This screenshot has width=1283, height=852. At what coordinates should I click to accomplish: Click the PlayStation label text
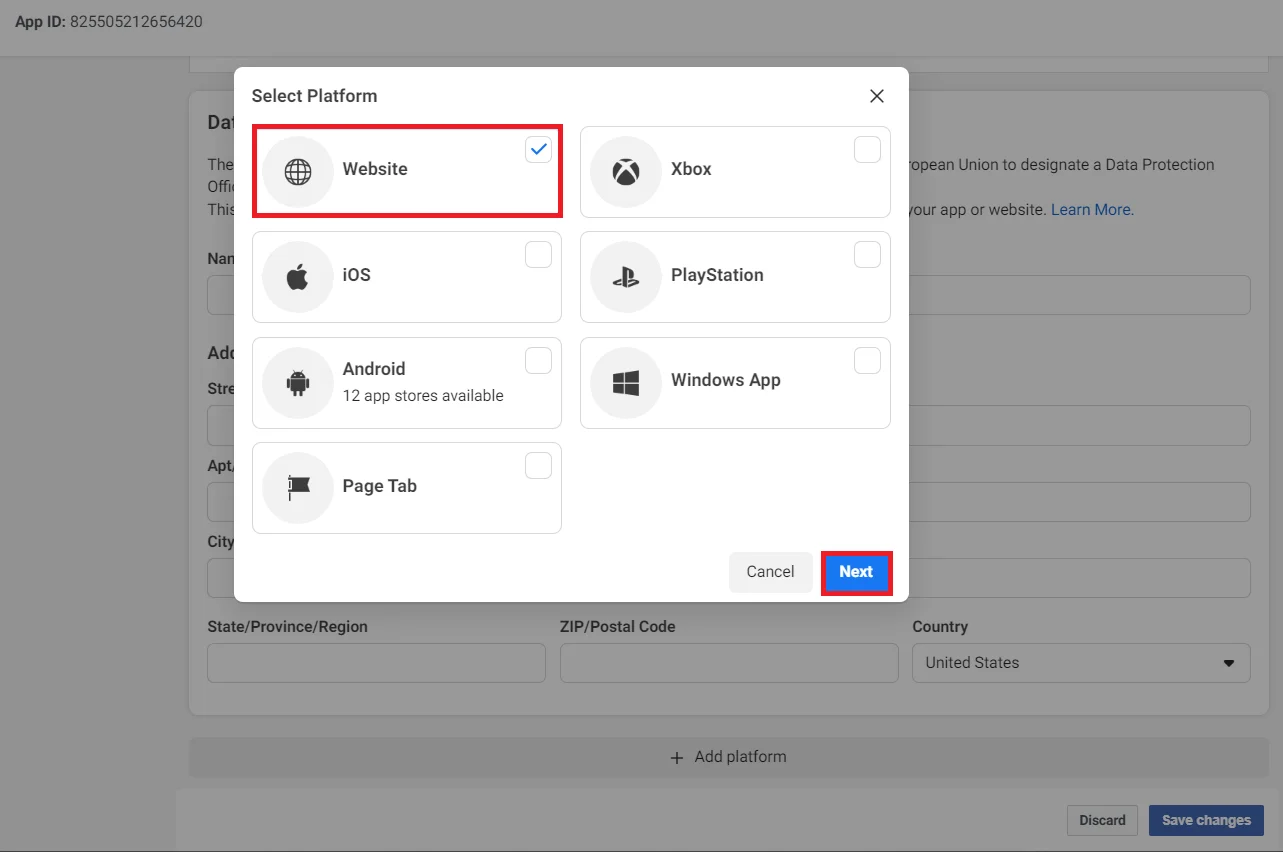point(717,275)
